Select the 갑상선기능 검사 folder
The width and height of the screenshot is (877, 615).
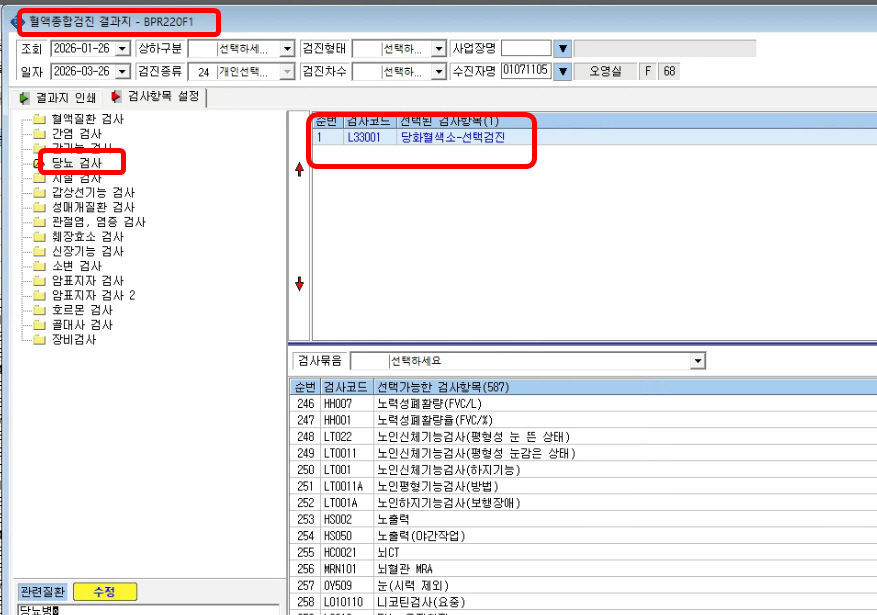85,192
